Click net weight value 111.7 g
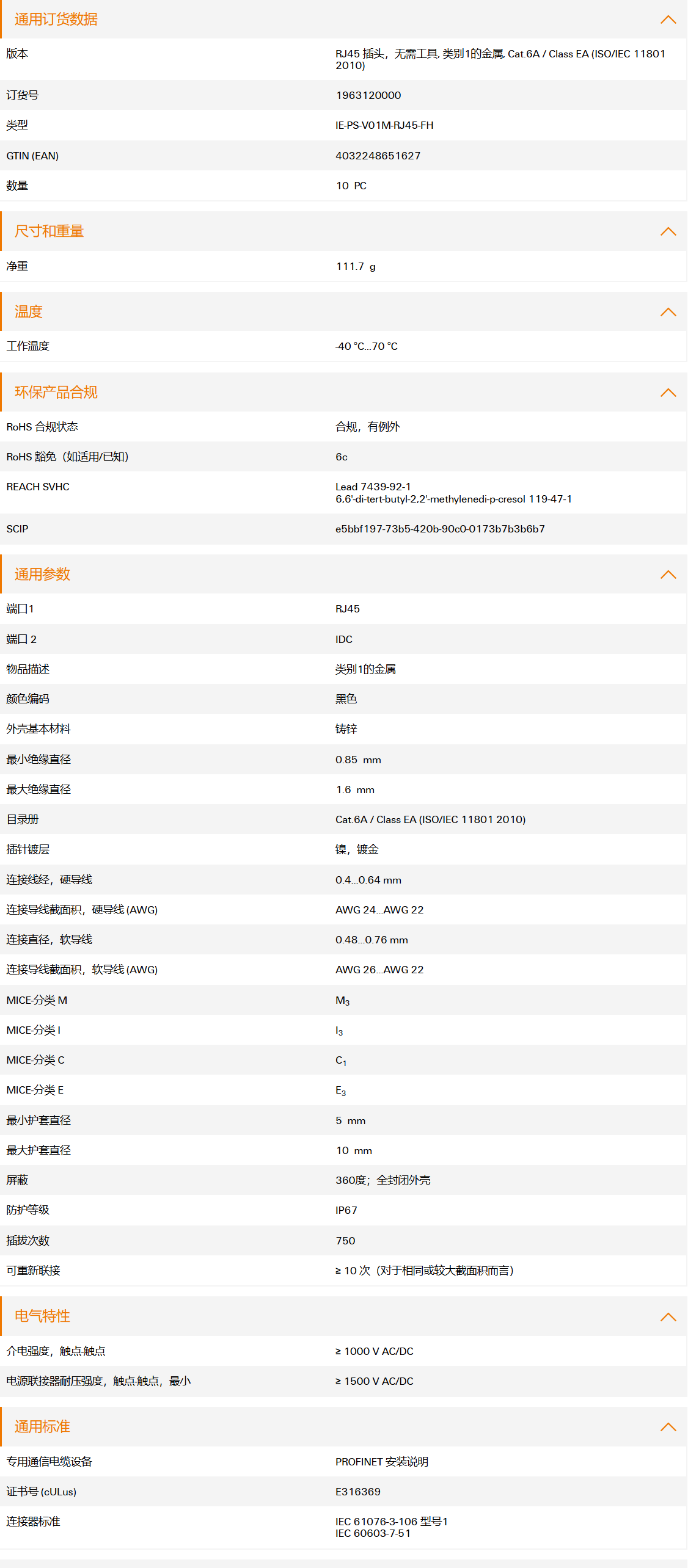The height and width of the screenshot is (1568, 688). tap(356, 266)
